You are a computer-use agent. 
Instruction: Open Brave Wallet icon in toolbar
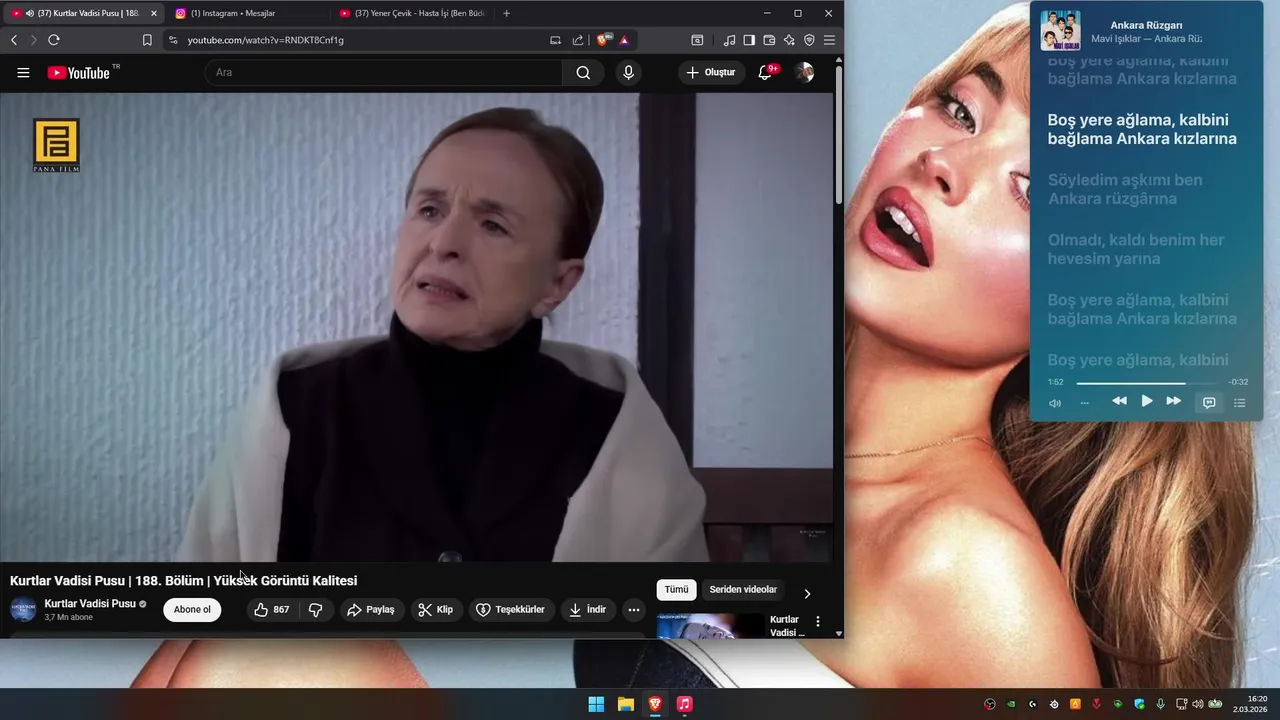pos(769,40)
